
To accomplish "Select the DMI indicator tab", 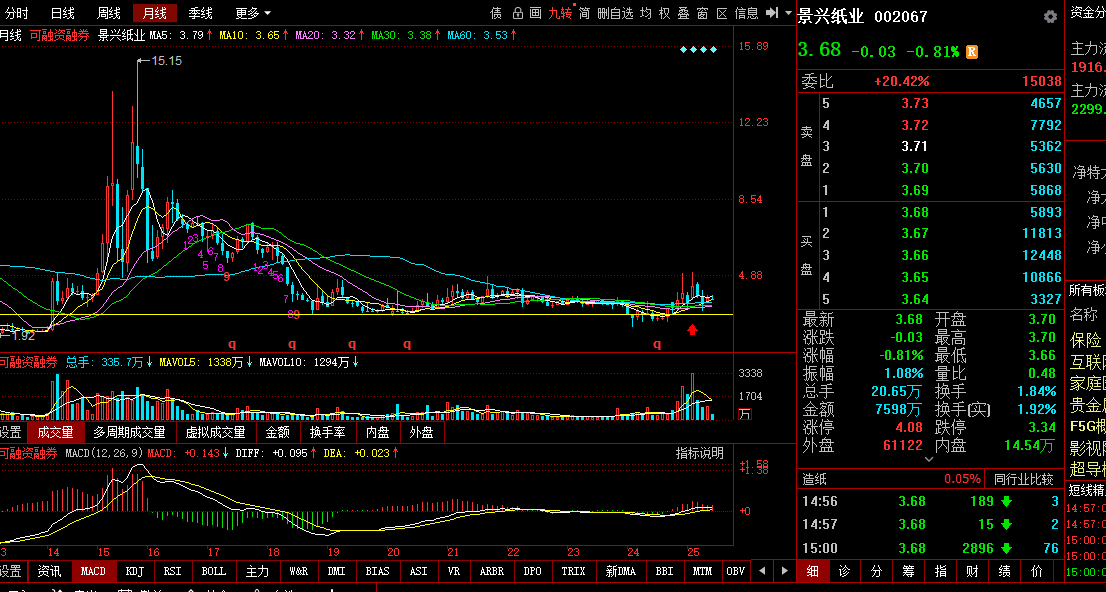I will click(336, 571).
